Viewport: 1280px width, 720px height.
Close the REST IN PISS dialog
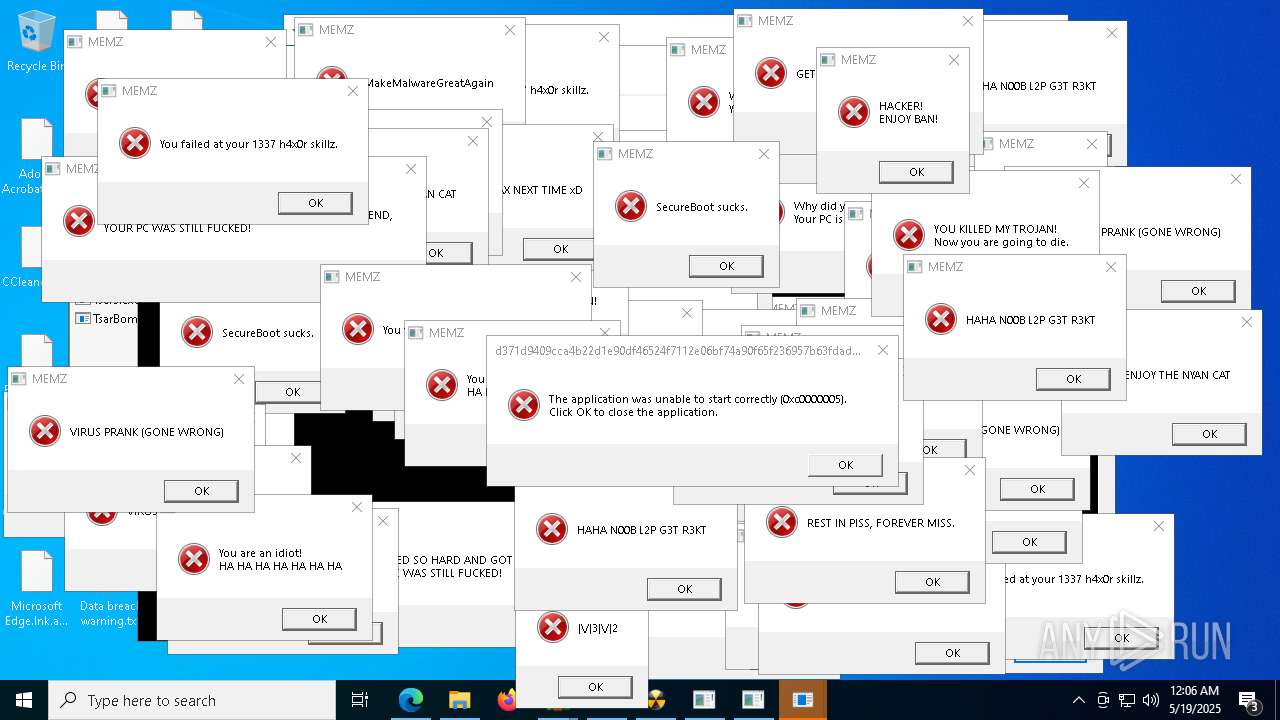(x=969, y=470)
